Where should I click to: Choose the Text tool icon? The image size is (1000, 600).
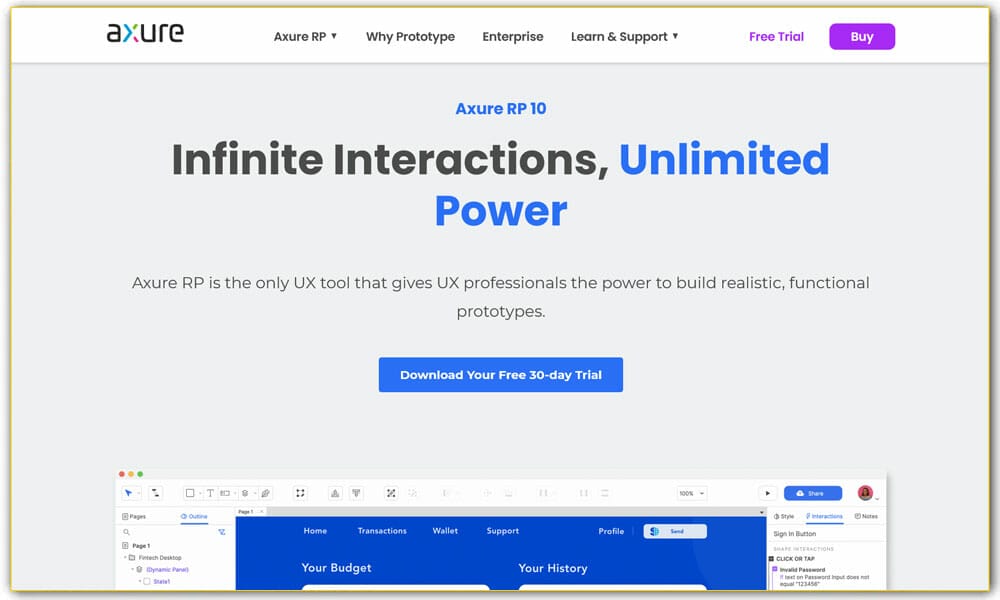click(210, 493)
